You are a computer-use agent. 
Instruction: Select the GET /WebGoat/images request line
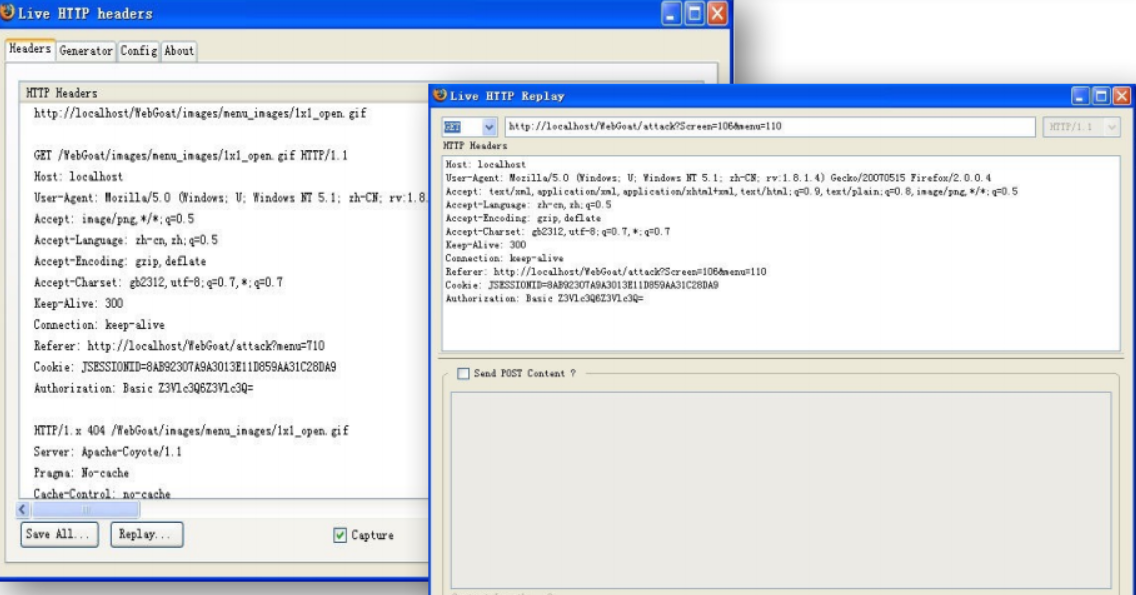191,155
